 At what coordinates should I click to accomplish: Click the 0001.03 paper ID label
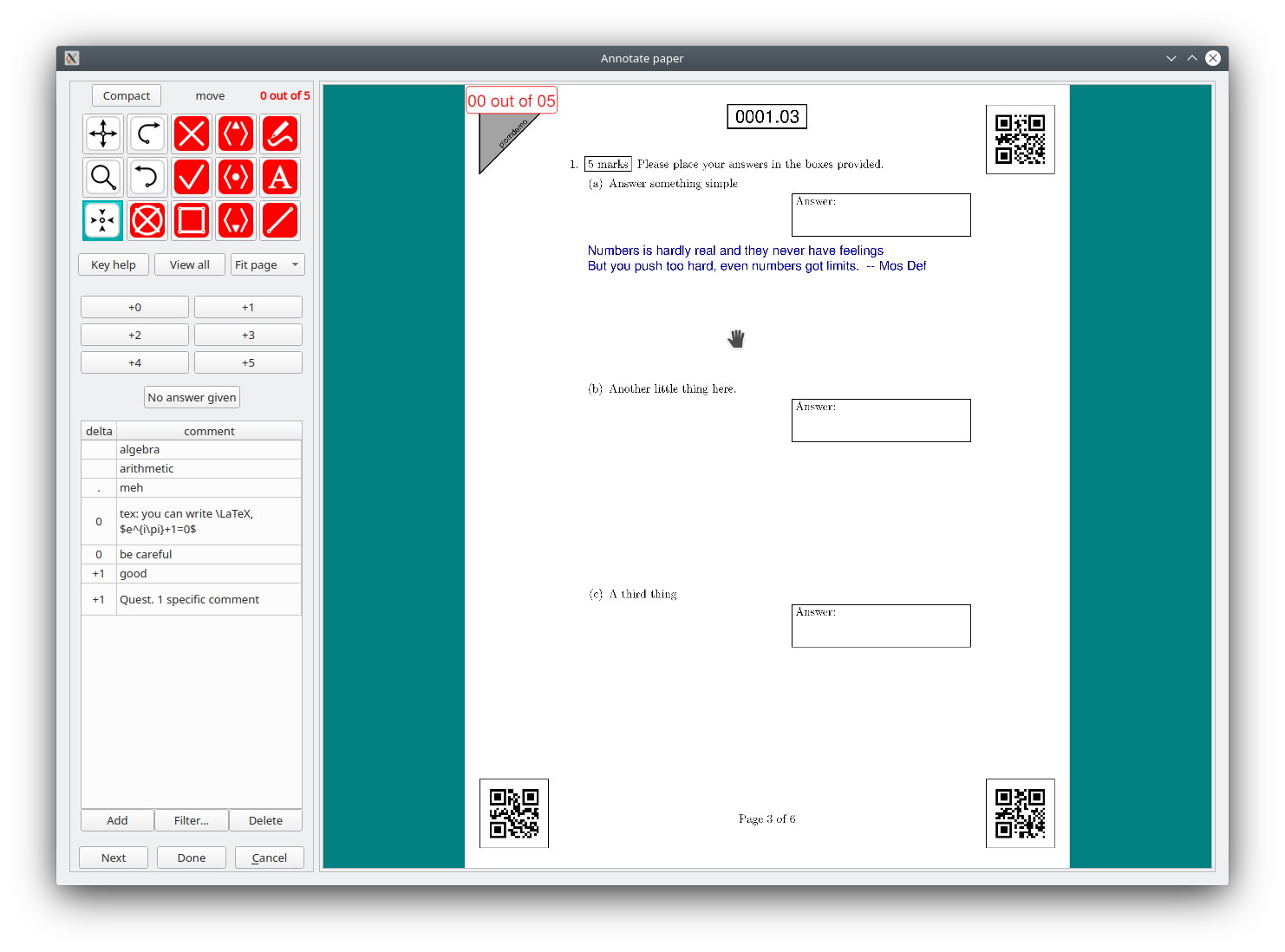click(767, 116)
